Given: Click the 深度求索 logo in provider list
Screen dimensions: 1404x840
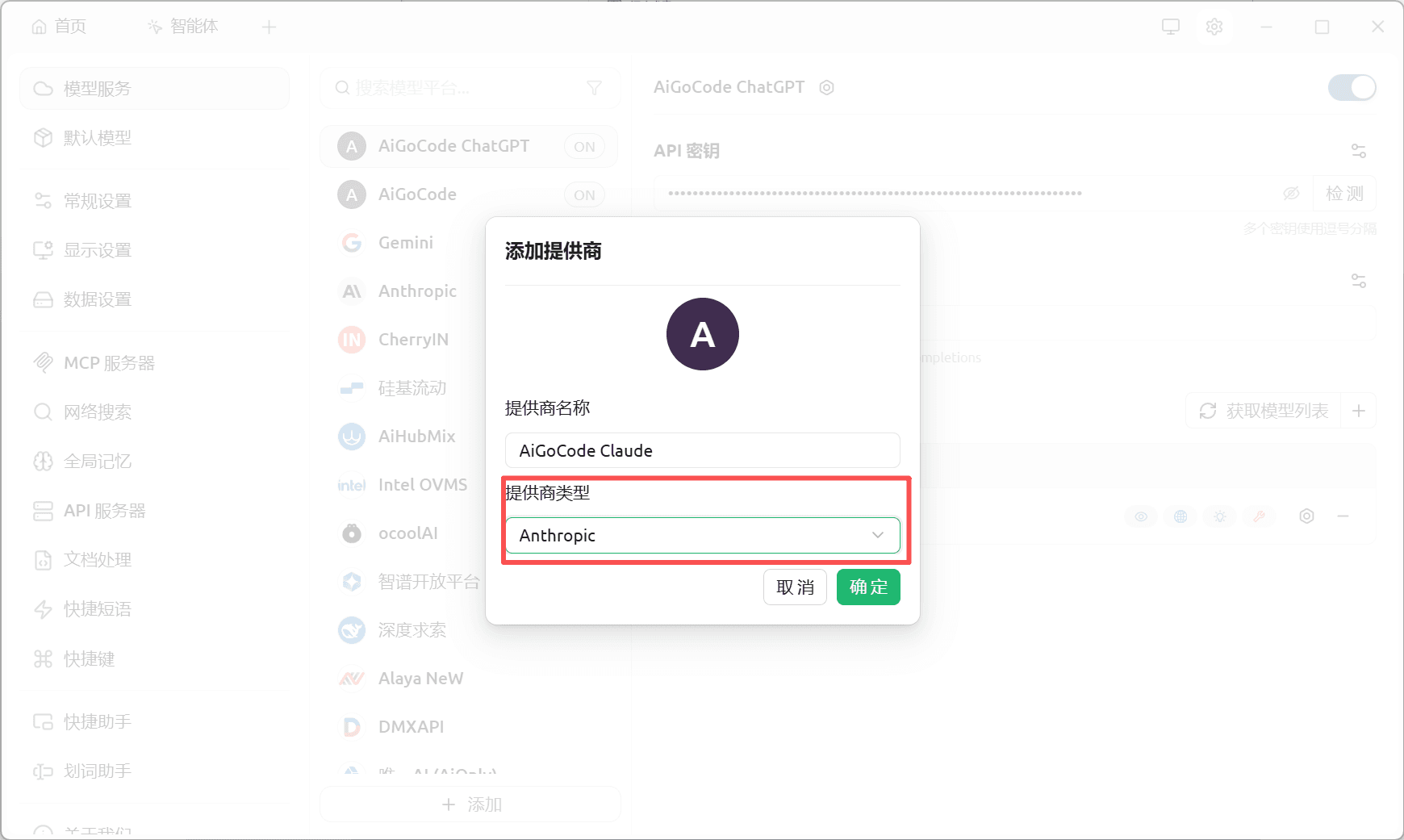Looking at the screenshot, I should coord(352,630).
